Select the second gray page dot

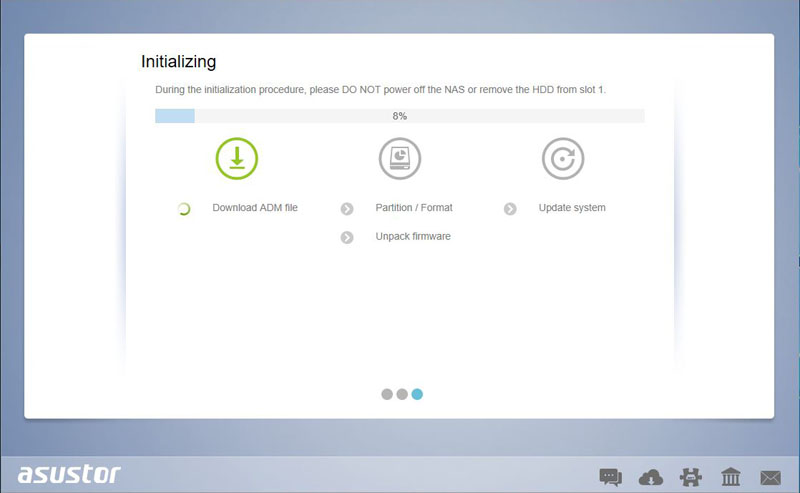pos(402,394)
